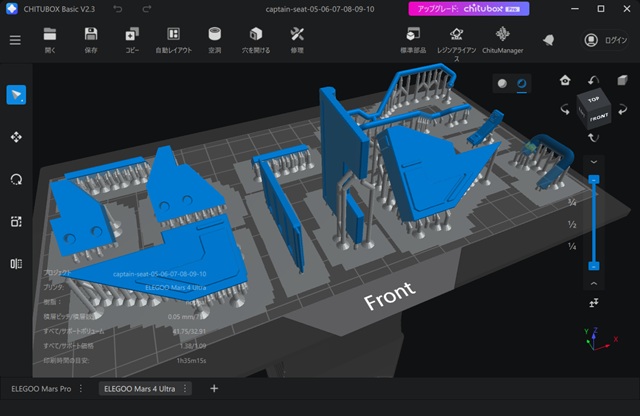Image resolution: width=640 pixels, height=416 pixels.
Task: Rotate view left using curved arrow
Action: (565, 109)
